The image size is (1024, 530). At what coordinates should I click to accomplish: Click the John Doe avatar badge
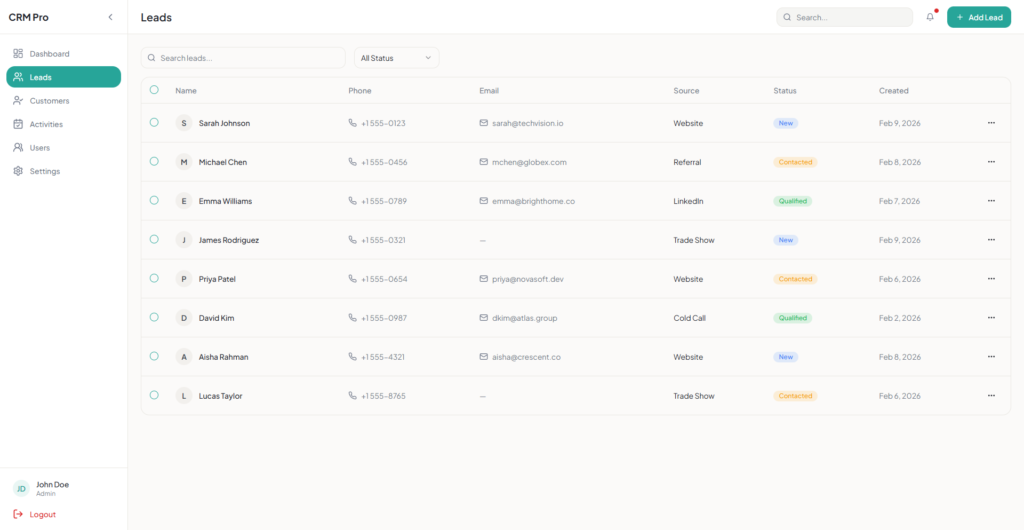(x=21, y=489)
